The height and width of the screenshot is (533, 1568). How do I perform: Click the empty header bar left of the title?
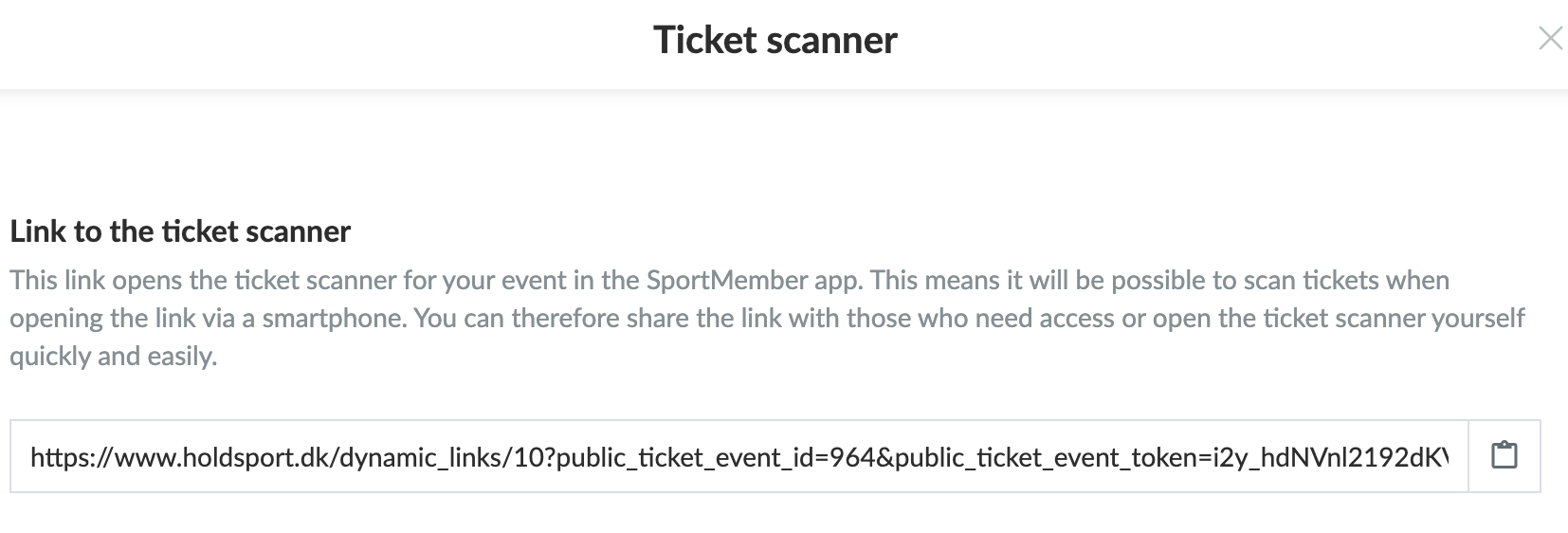pos(322,43)
